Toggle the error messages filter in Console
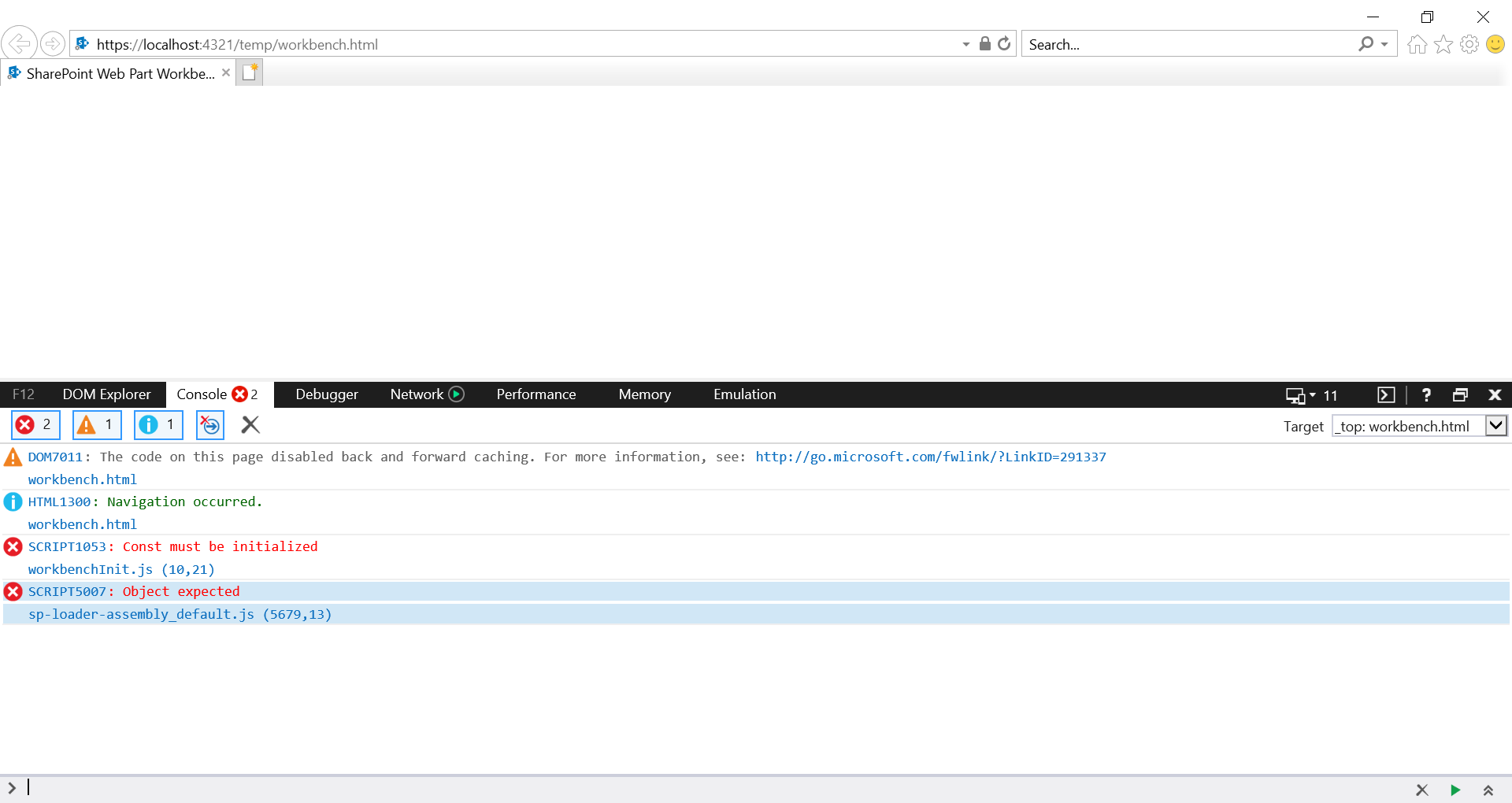Screen dimensions: 1512x803 tap(35, 425)
